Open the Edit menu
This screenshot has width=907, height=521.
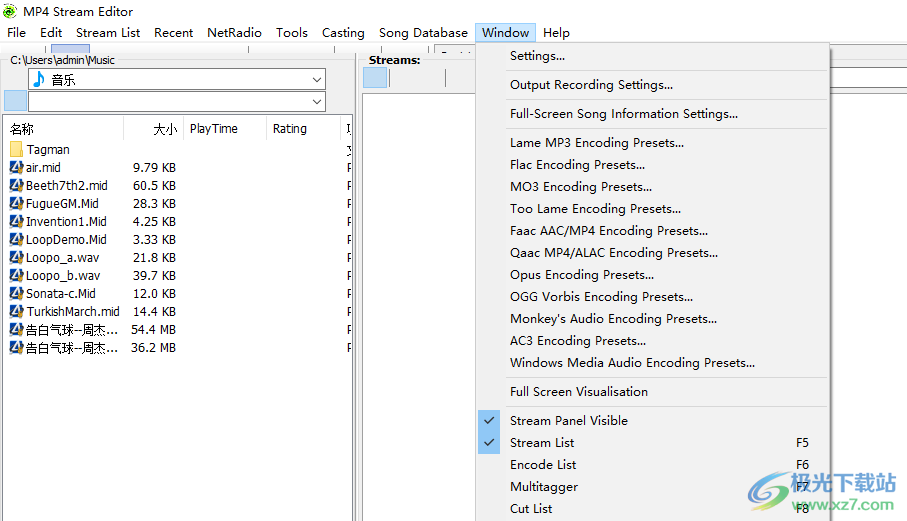(51, 33)
